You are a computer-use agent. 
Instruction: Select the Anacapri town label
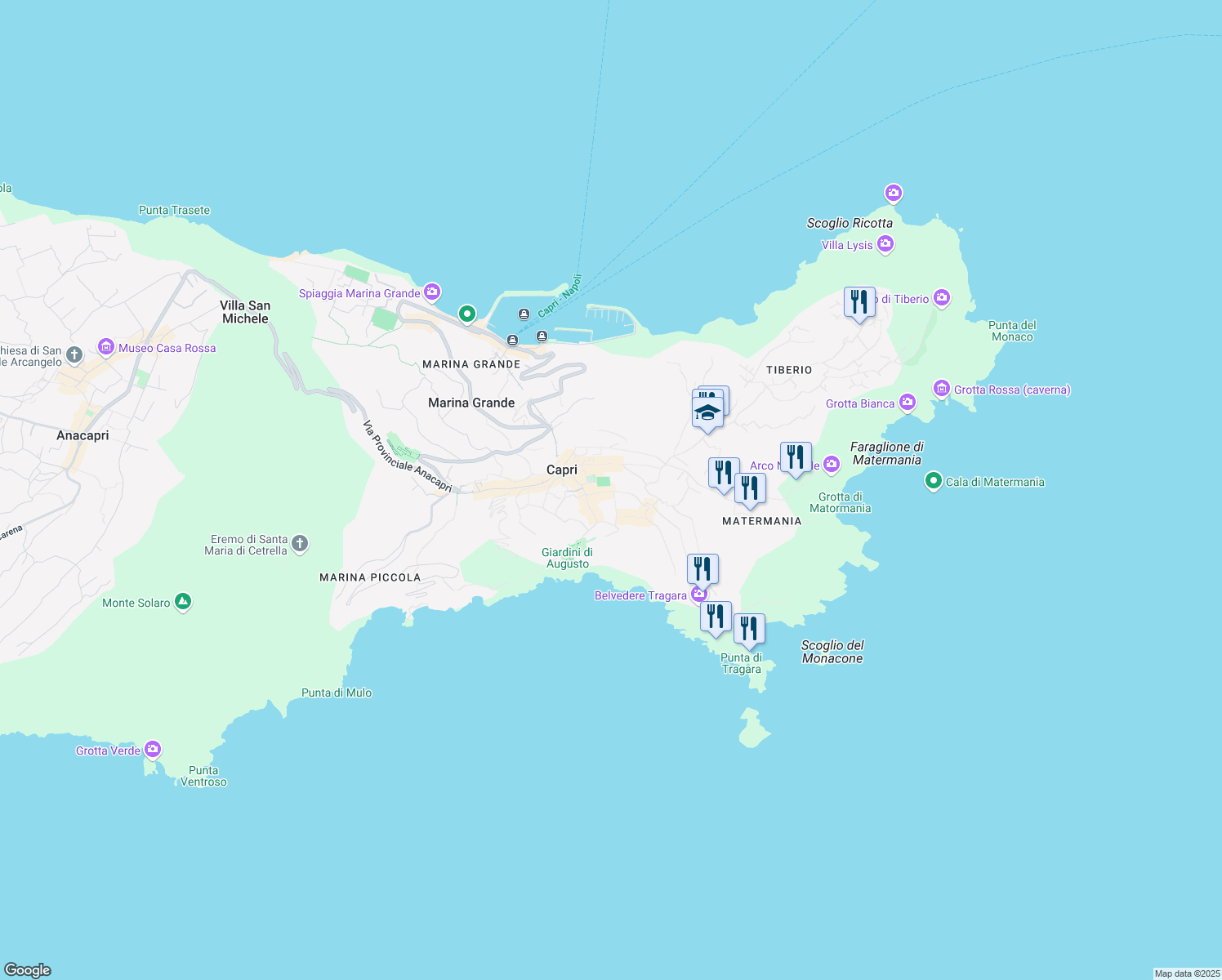tap(83, 435)
